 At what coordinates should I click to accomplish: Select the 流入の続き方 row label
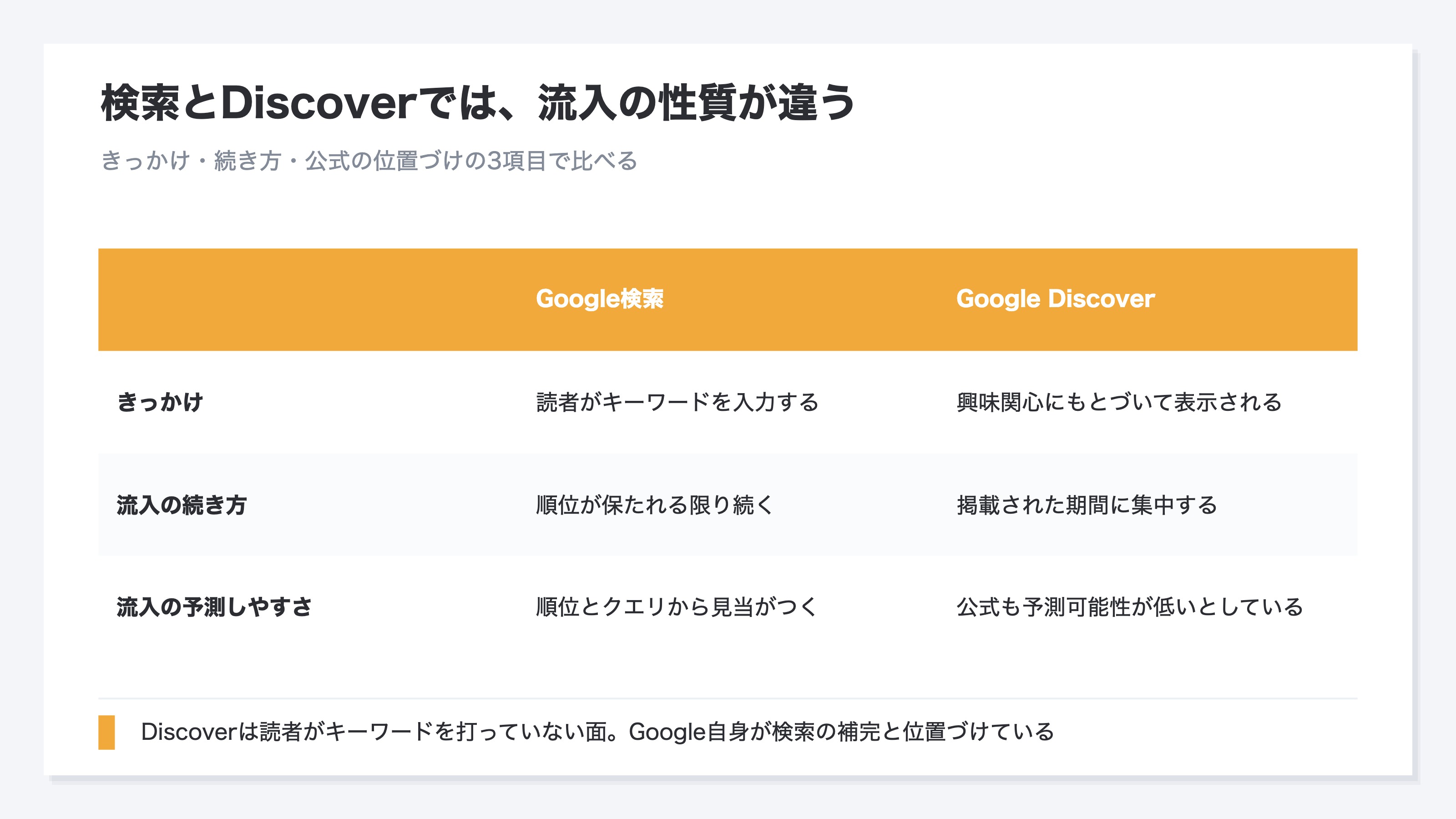(182, 505)
